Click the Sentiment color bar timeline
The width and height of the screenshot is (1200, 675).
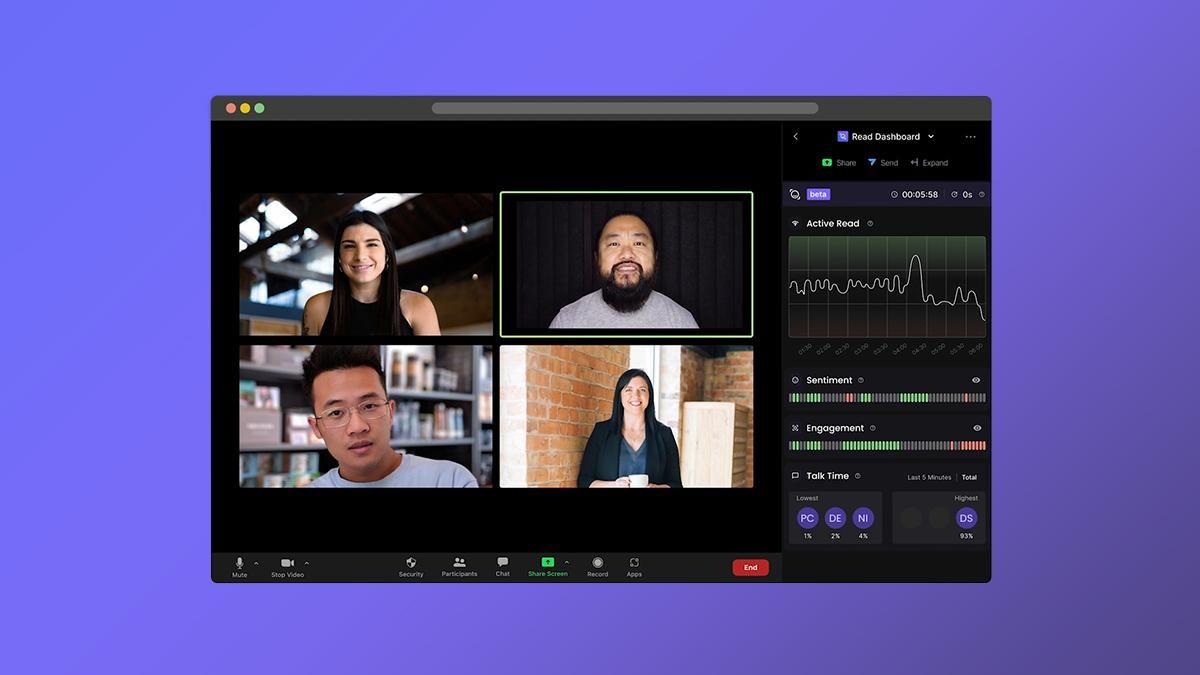pos(887,398)
